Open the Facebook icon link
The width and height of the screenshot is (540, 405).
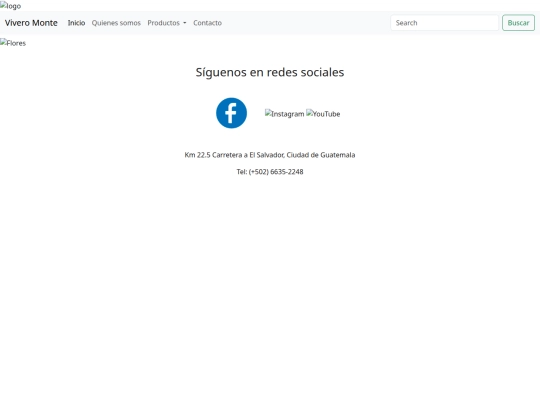(231, 113)
